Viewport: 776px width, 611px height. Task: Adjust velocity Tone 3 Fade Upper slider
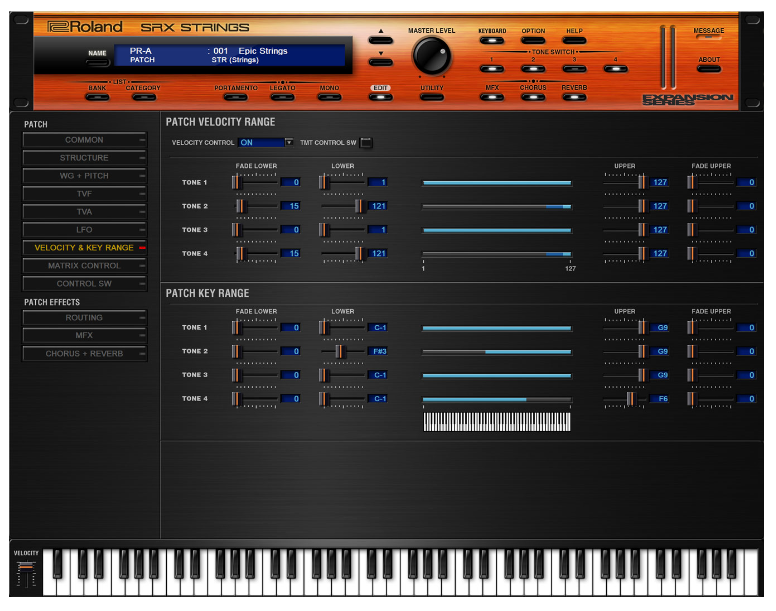[692, 230]
